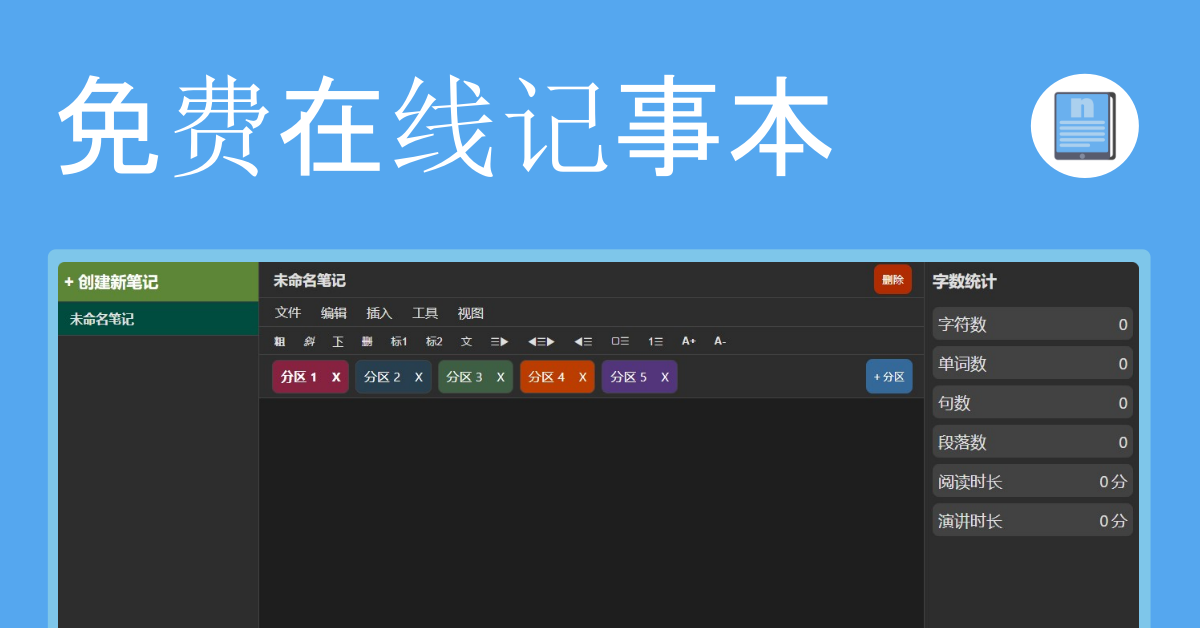Open the 视图 menu
1200x628 pixels.
471,313
